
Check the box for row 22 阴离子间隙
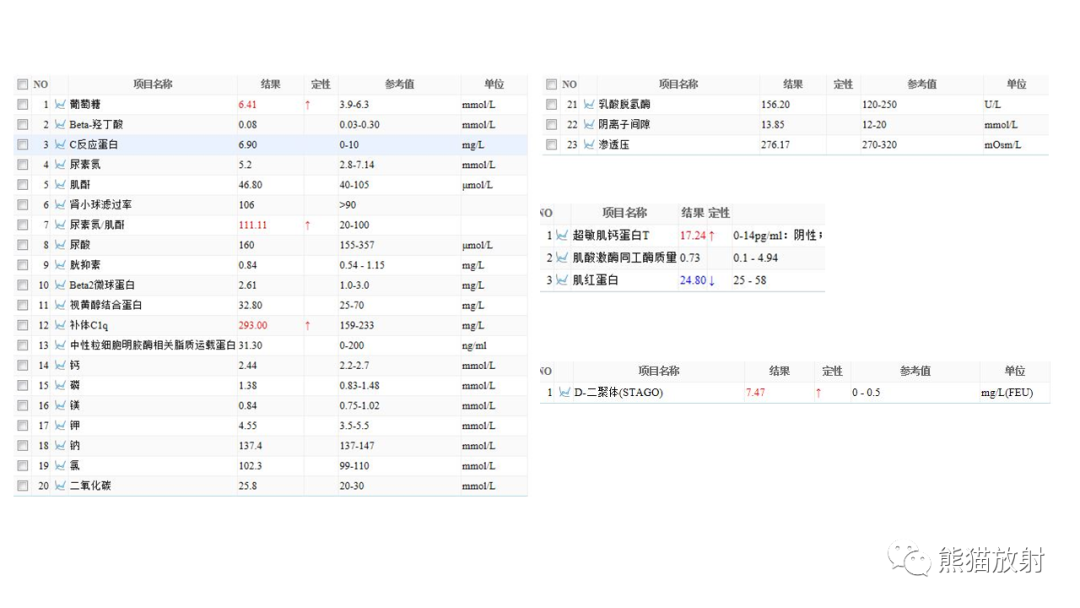[x=551, y=125]
